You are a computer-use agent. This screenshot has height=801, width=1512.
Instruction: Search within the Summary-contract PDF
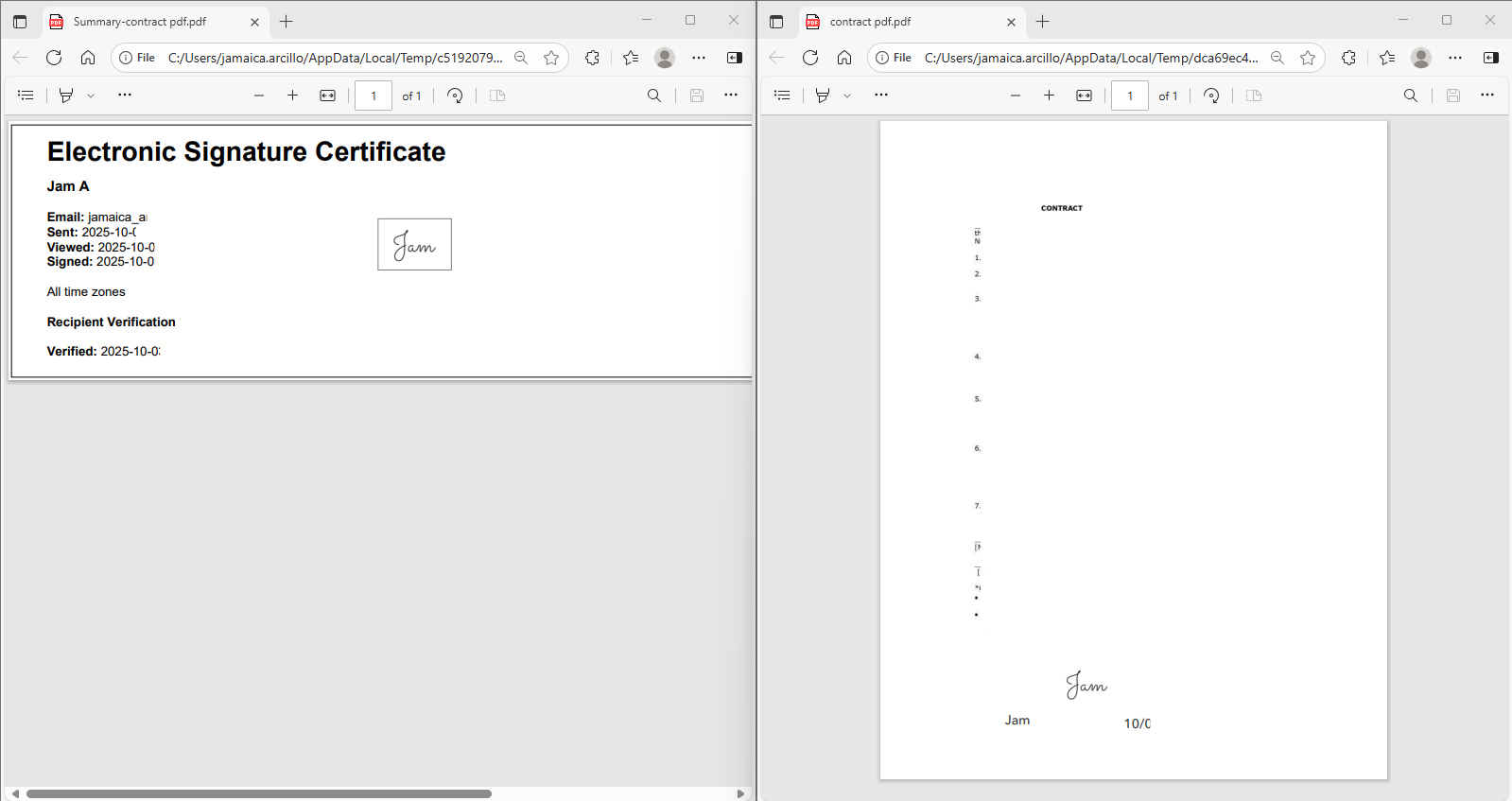[654, 96]
